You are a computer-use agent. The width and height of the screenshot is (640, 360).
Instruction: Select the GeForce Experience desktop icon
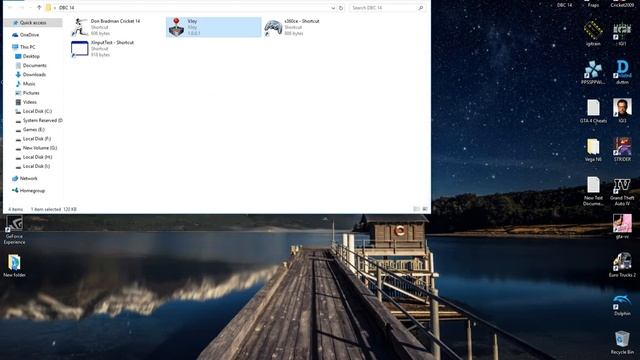pyautogui.click(x=14, y=231)
